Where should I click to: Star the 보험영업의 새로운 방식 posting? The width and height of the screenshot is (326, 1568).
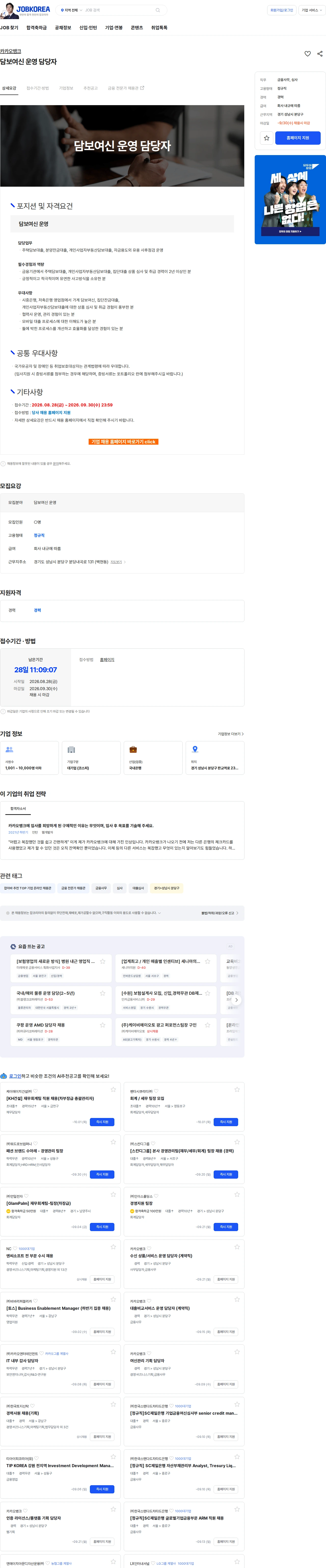(103, 962)
